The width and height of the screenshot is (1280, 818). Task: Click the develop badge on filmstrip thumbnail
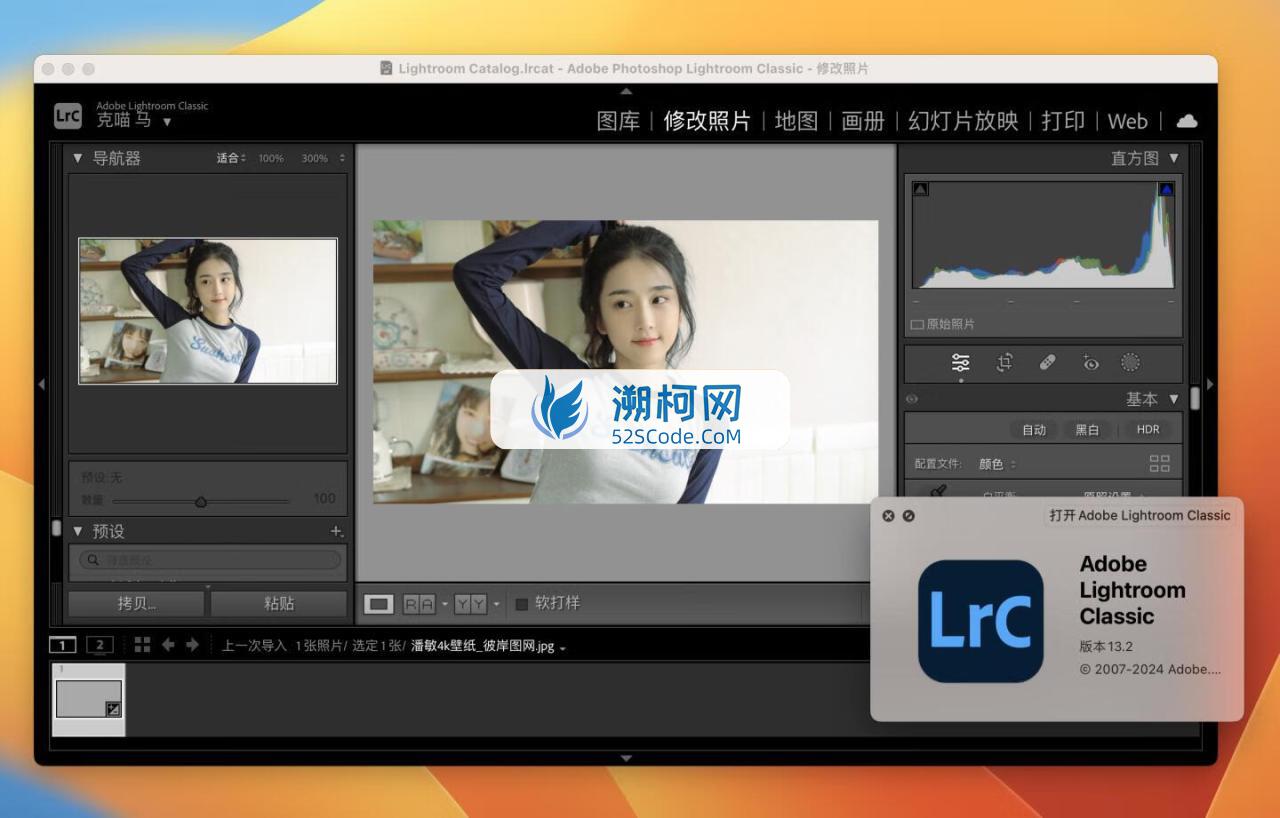[114, 709]
